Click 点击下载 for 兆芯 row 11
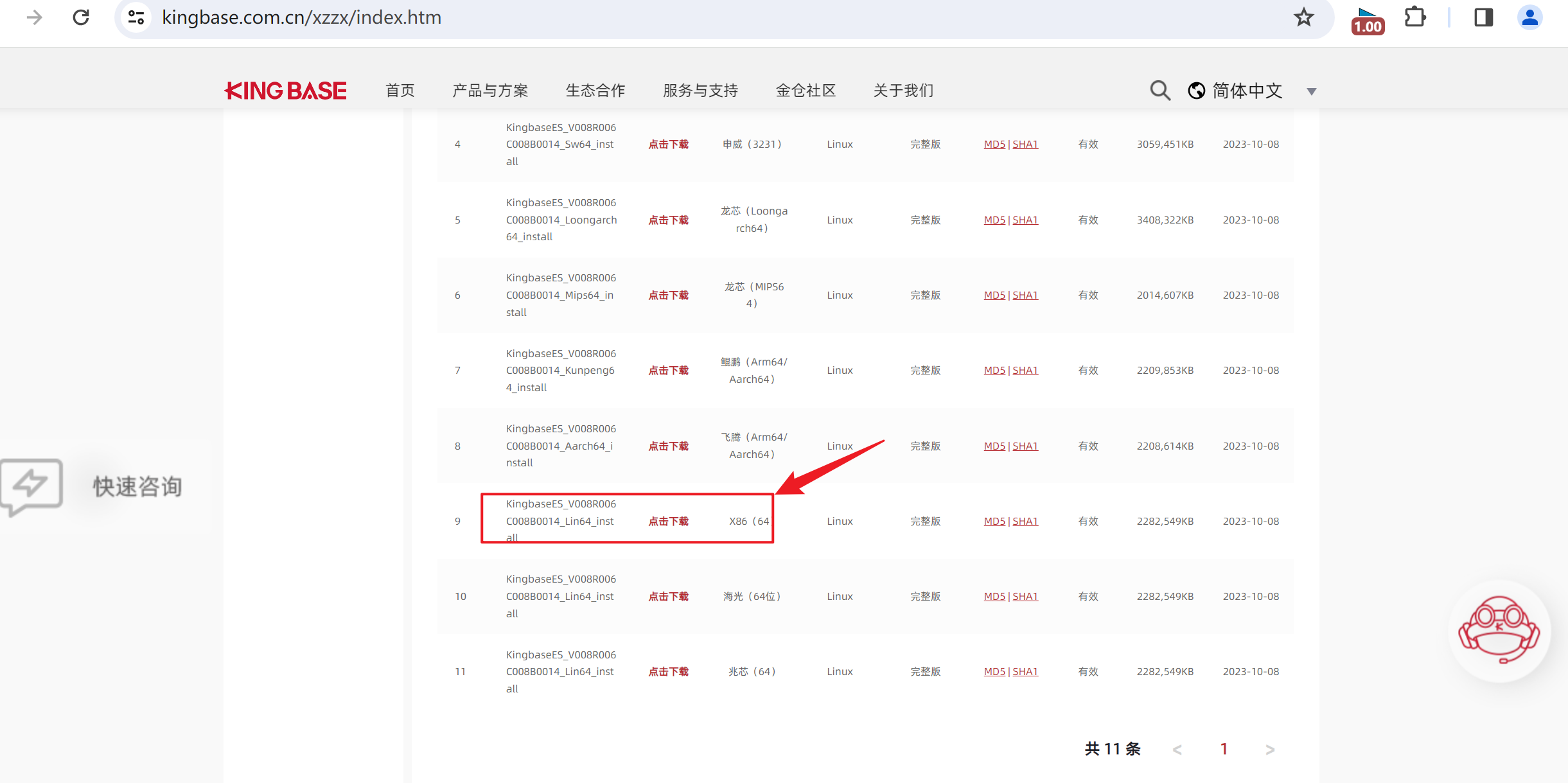 [x=668, y=671]
